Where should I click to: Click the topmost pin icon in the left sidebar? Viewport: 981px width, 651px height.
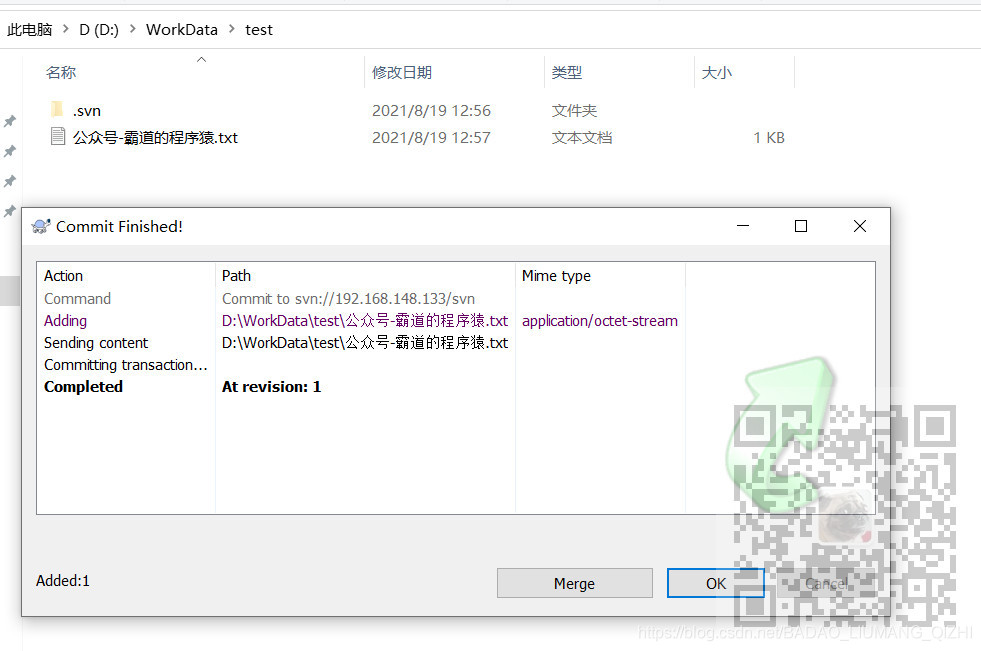point(10,121)
